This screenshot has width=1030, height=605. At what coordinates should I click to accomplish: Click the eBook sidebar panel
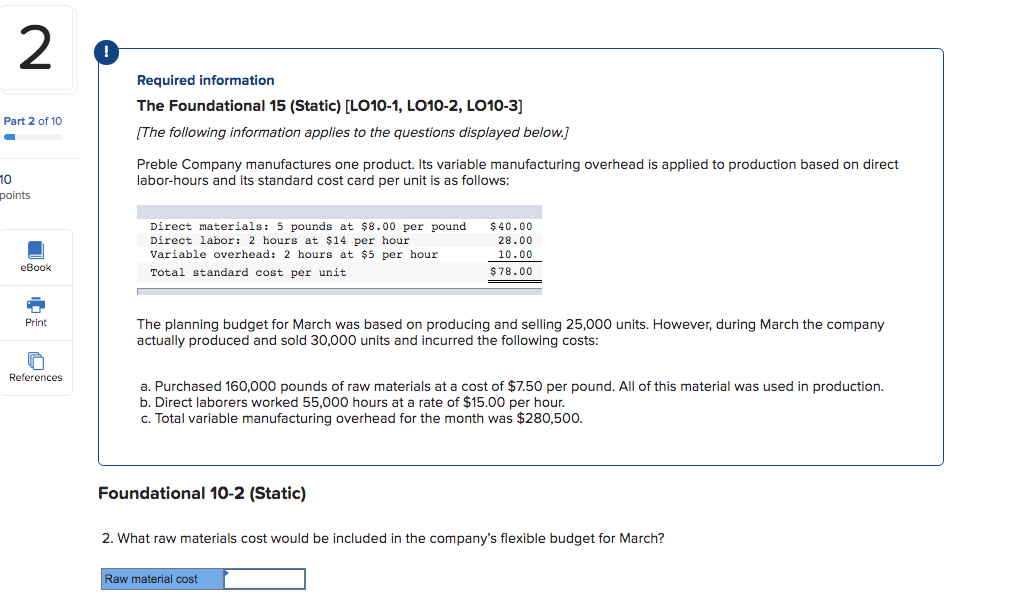(x=36, y=256)
